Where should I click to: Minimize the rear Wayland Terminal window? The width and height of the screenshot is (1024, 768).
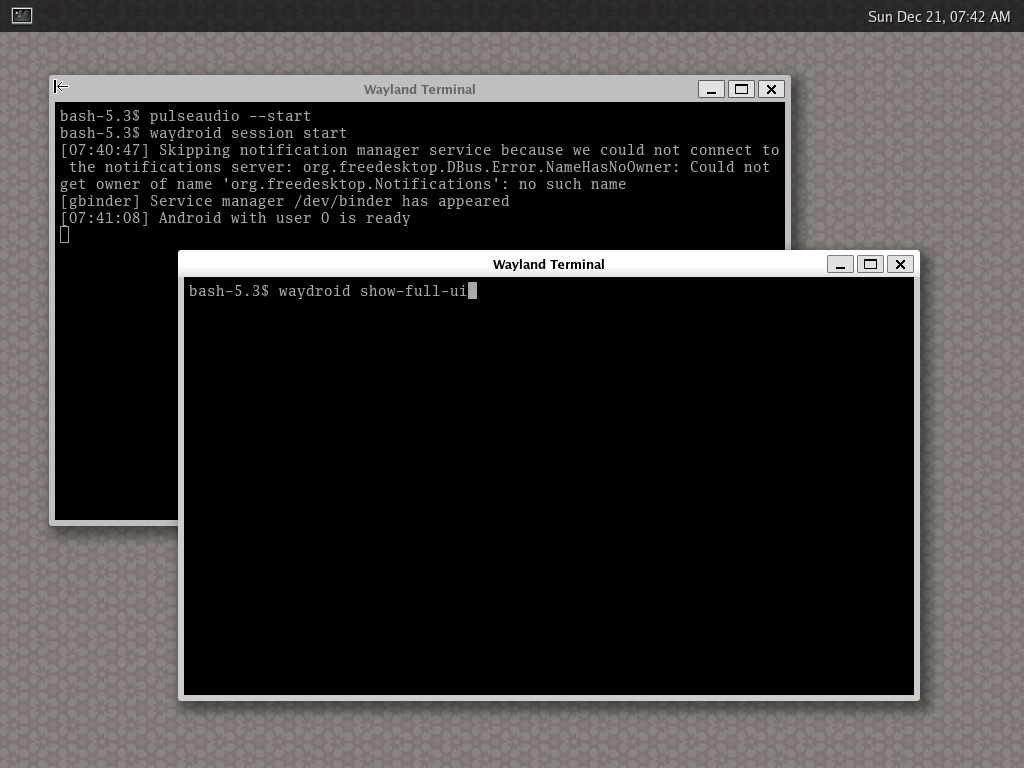pyautogui.click(x=711, y=89)
